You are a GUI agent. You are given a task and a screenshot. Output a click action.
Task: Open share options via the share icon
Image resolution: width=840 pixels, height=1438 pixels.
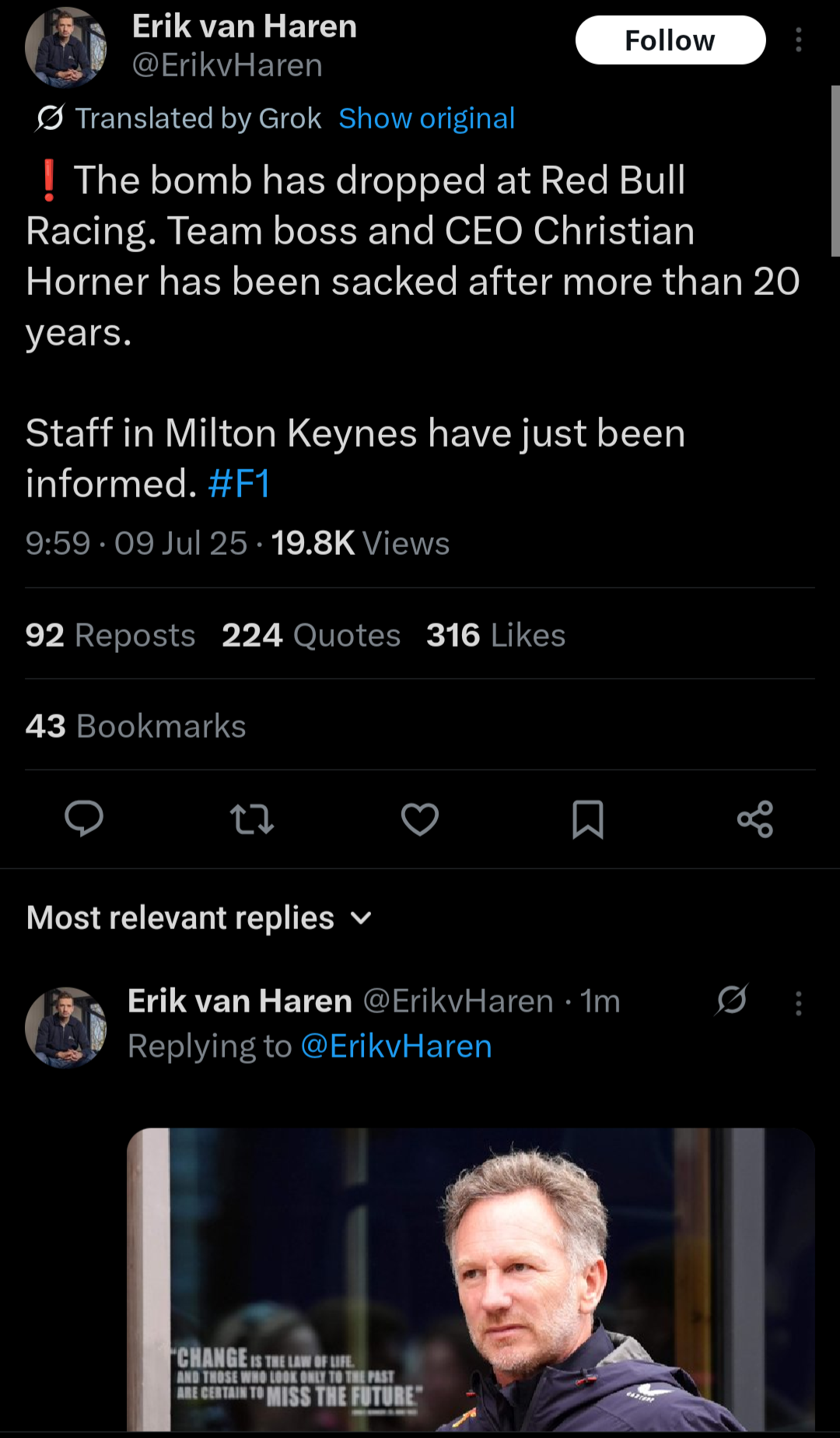755,819
